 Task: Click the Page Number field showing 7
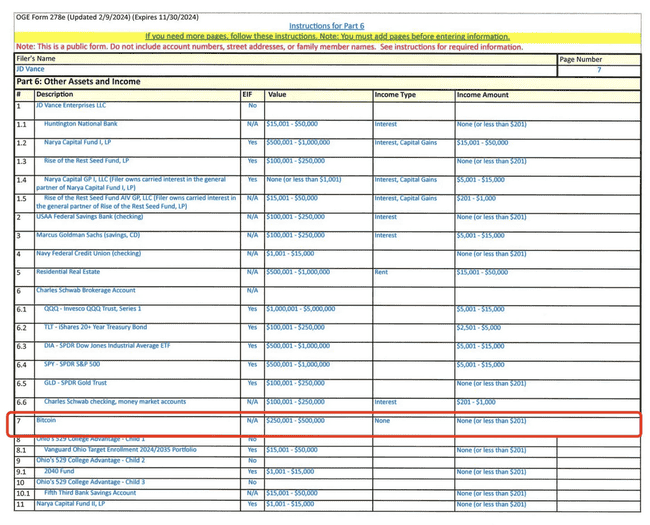click(x=599, y=71)
